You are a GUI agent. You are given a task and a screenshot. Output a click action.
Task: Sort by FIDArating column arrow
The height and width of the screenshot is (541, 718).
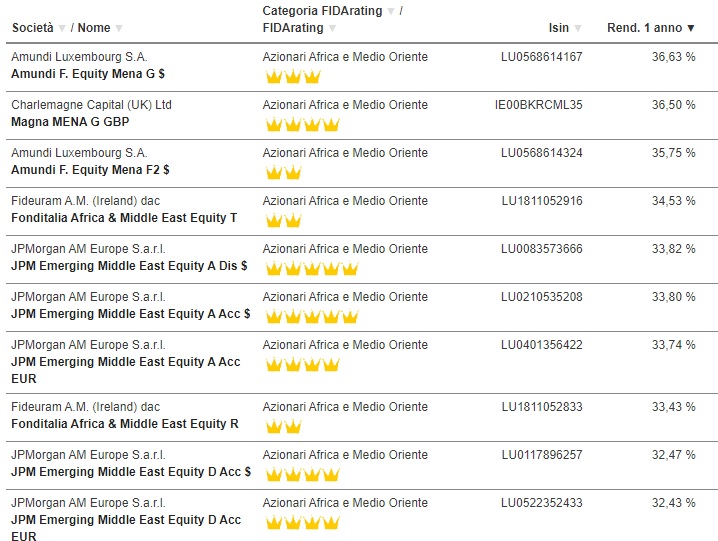332,28
